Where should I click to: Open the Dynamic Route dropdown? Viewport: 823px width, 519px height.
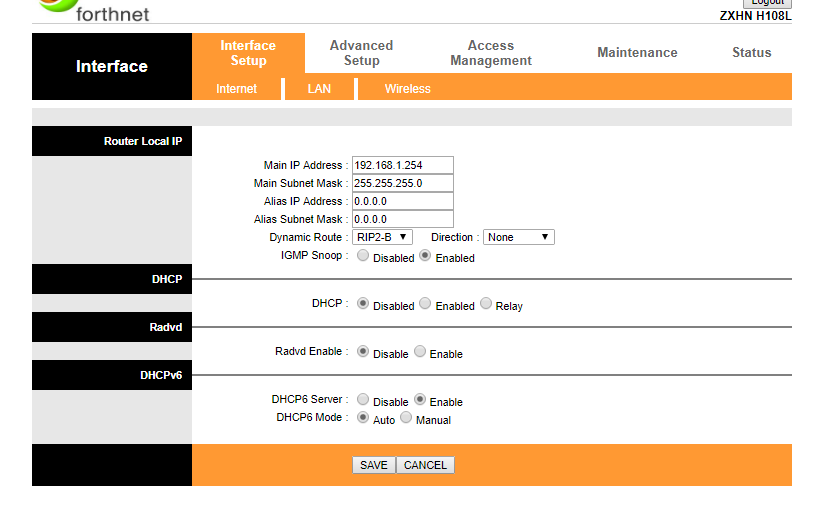pyautogui.click(x=382, y=237)
